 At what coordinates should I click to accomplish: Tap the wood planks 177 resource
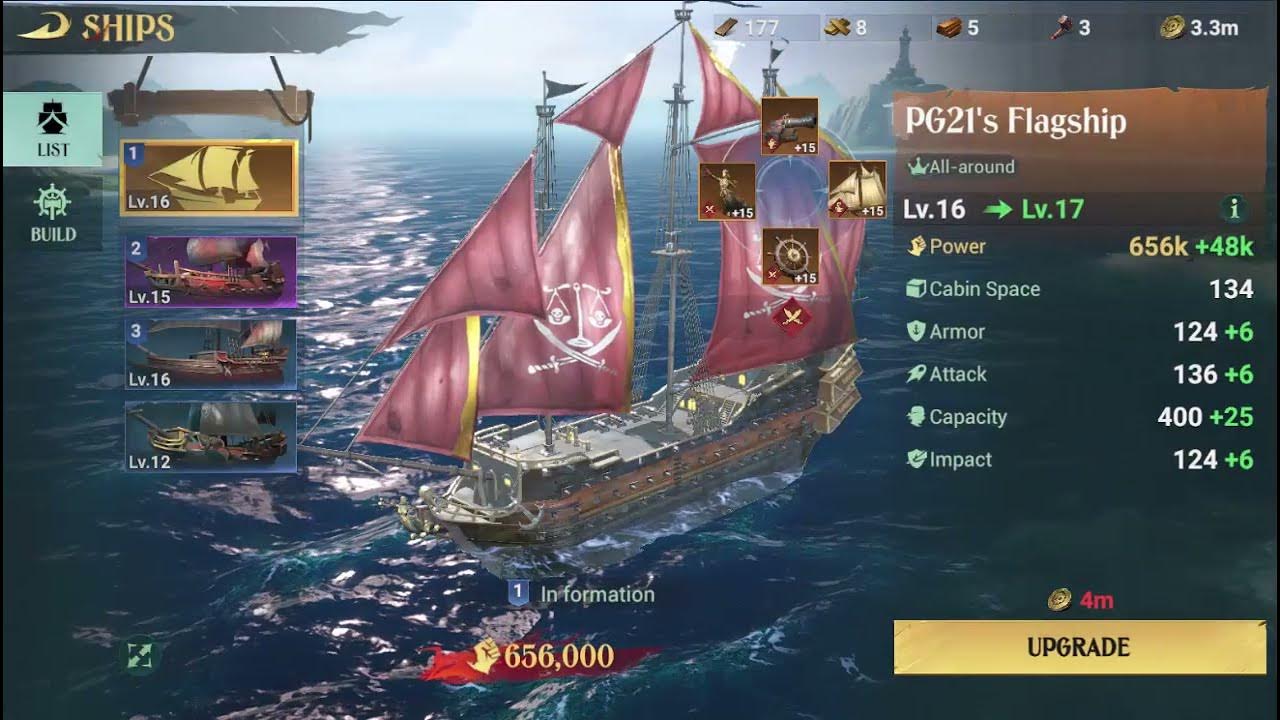[749, 28]
